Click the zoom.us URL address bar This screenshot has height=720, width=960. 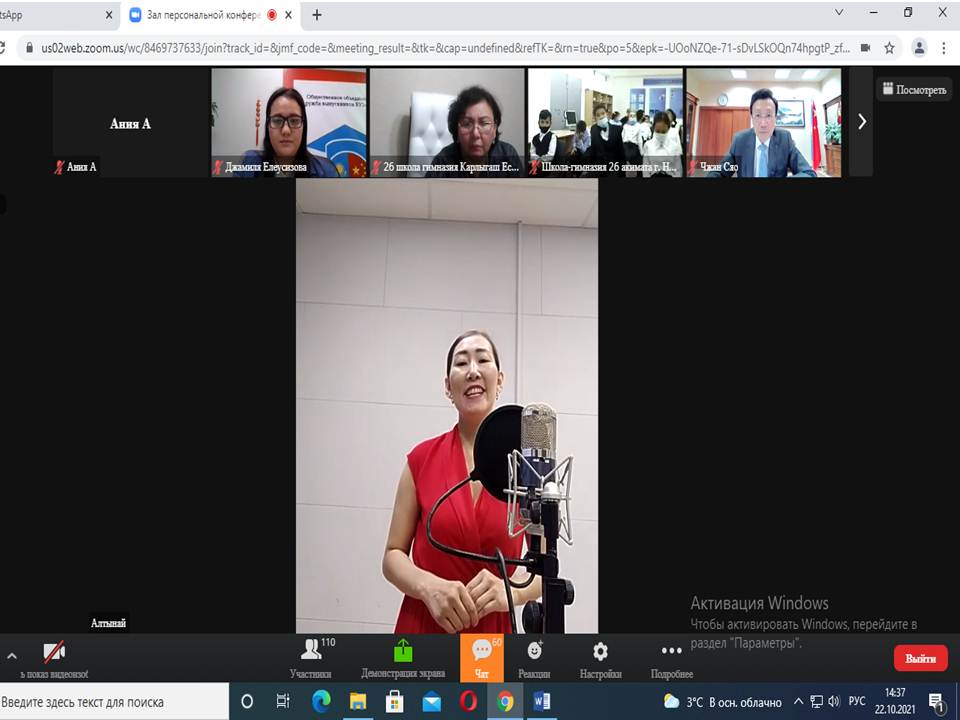(x=445, y=48)
